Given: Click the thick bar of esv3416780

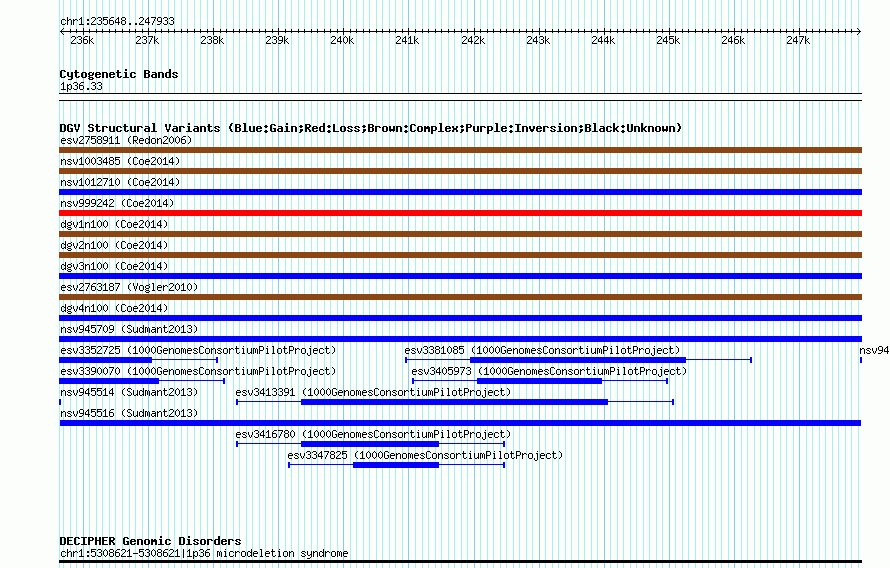Looking at the screenshot, I should coord(370,444).
